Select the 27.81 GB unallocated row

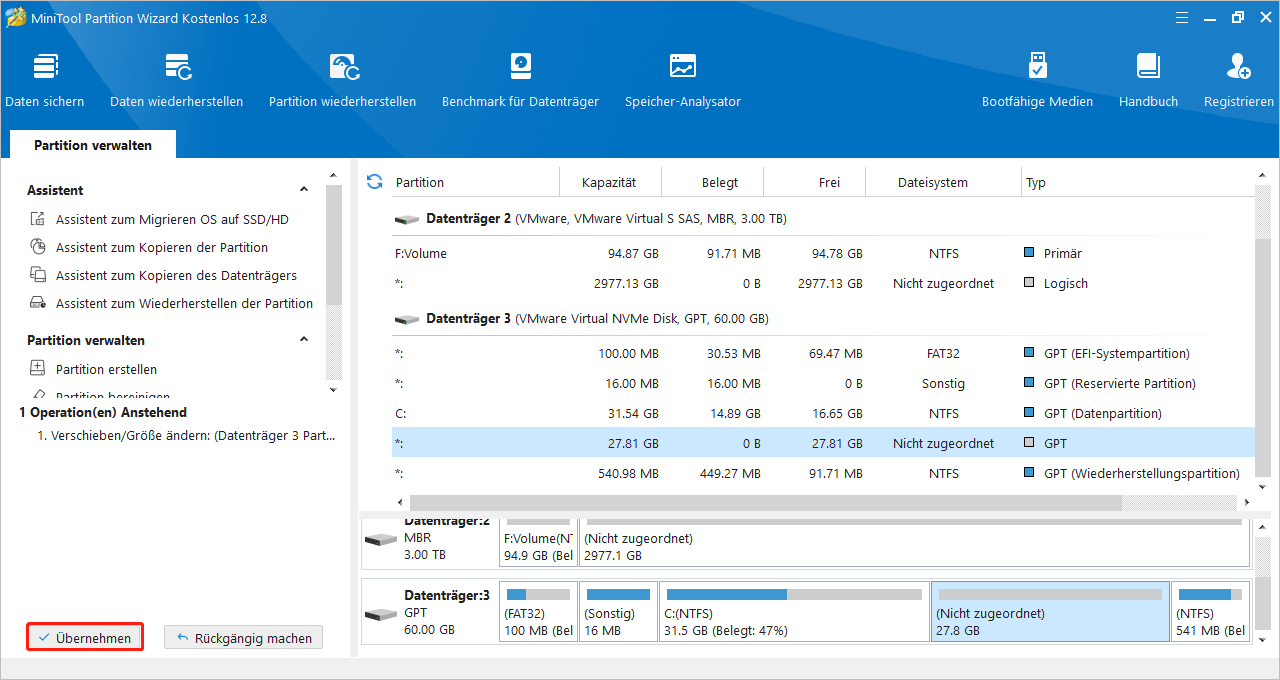823,443
